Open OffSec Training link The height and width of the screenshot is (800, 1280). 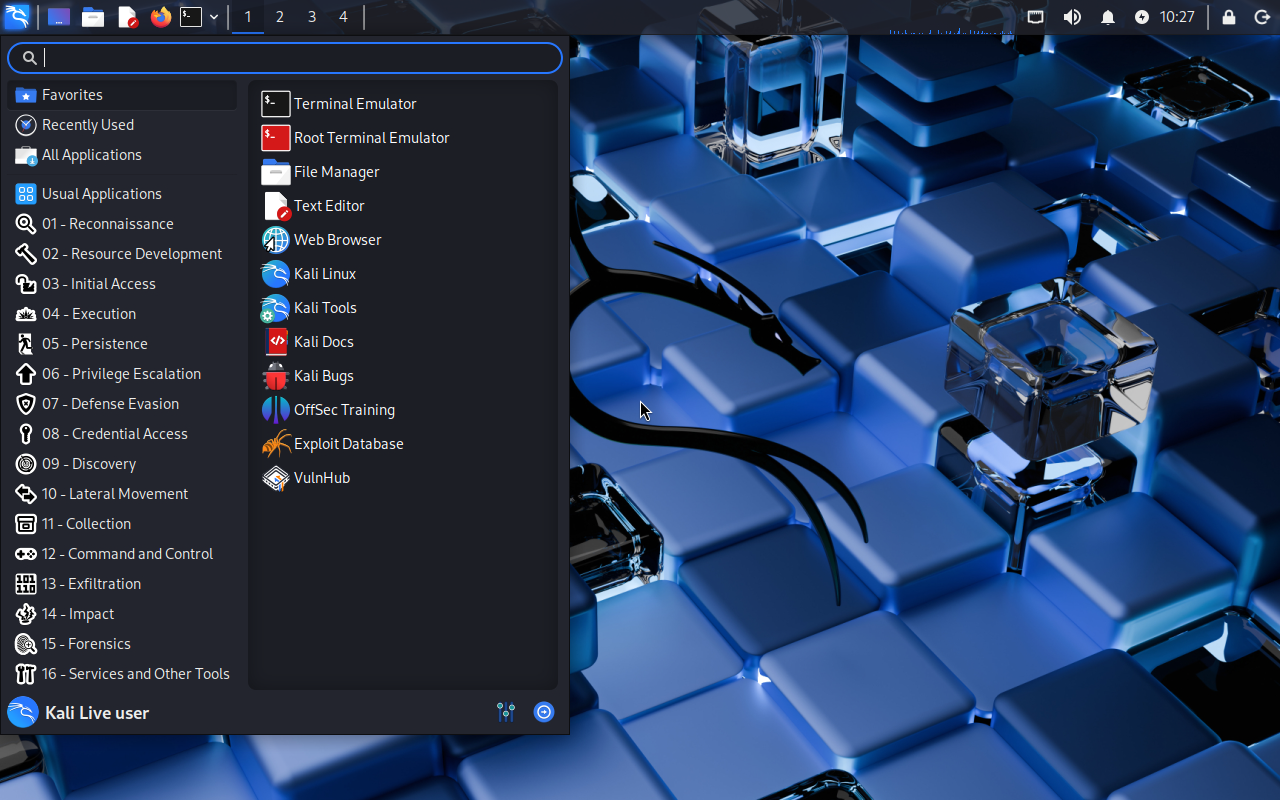(343, 410)
